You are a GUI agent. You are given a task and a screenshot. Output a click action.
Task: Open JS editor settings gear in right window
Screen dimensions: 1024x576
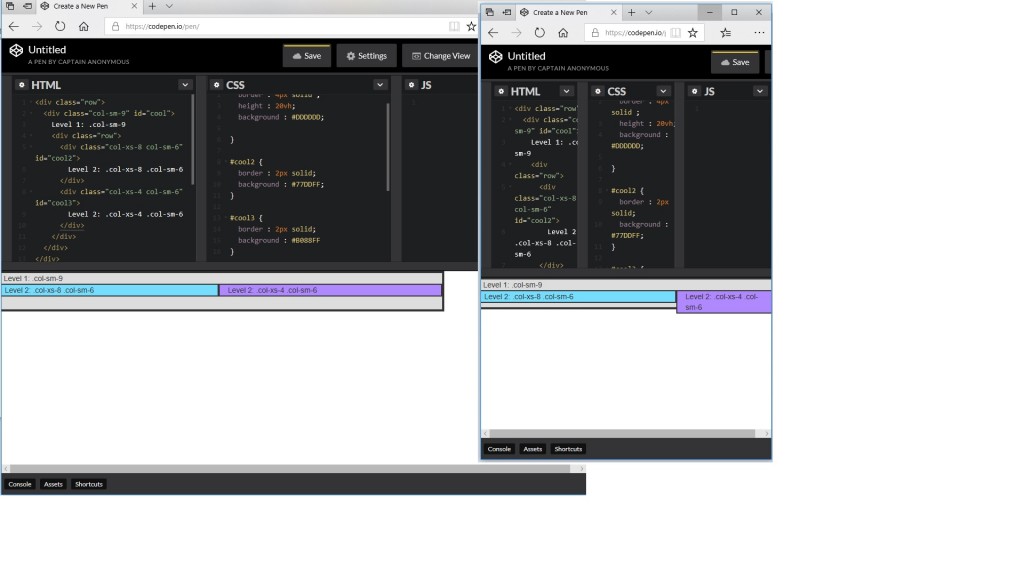pos(694,91)
